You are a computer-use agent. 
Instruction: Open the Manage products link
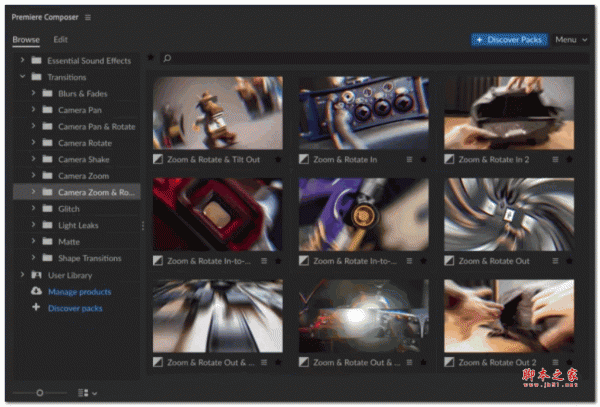(80, 292)
